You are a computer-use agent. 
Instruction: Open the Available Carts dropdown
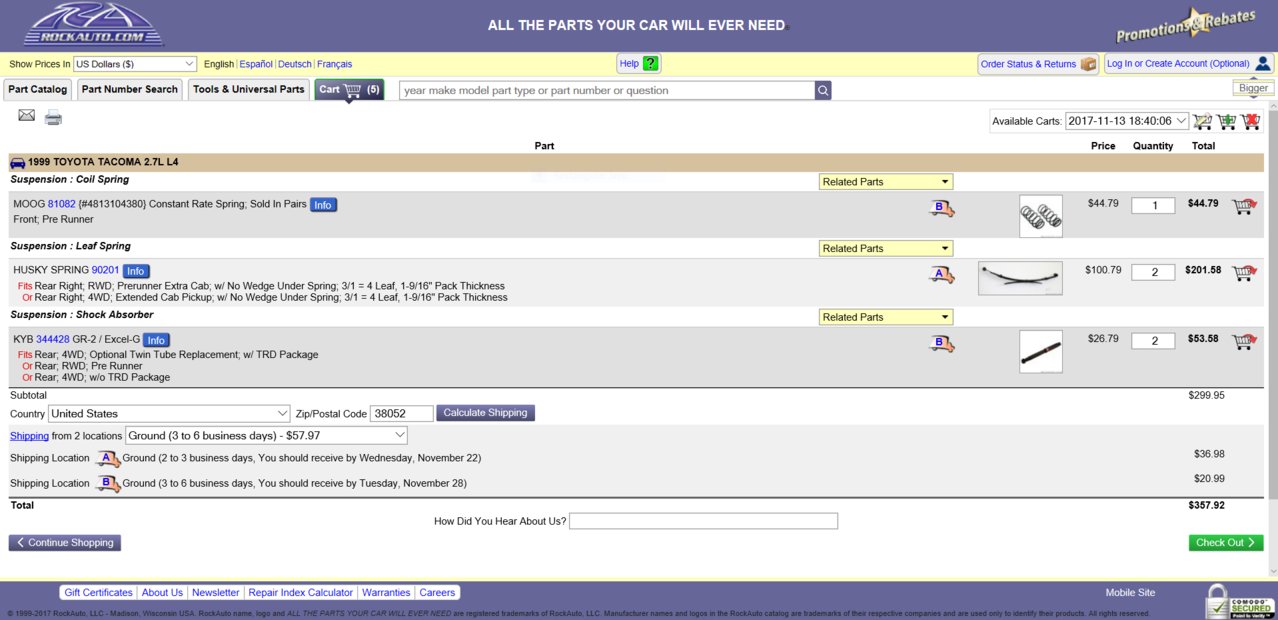(1127, 121)
